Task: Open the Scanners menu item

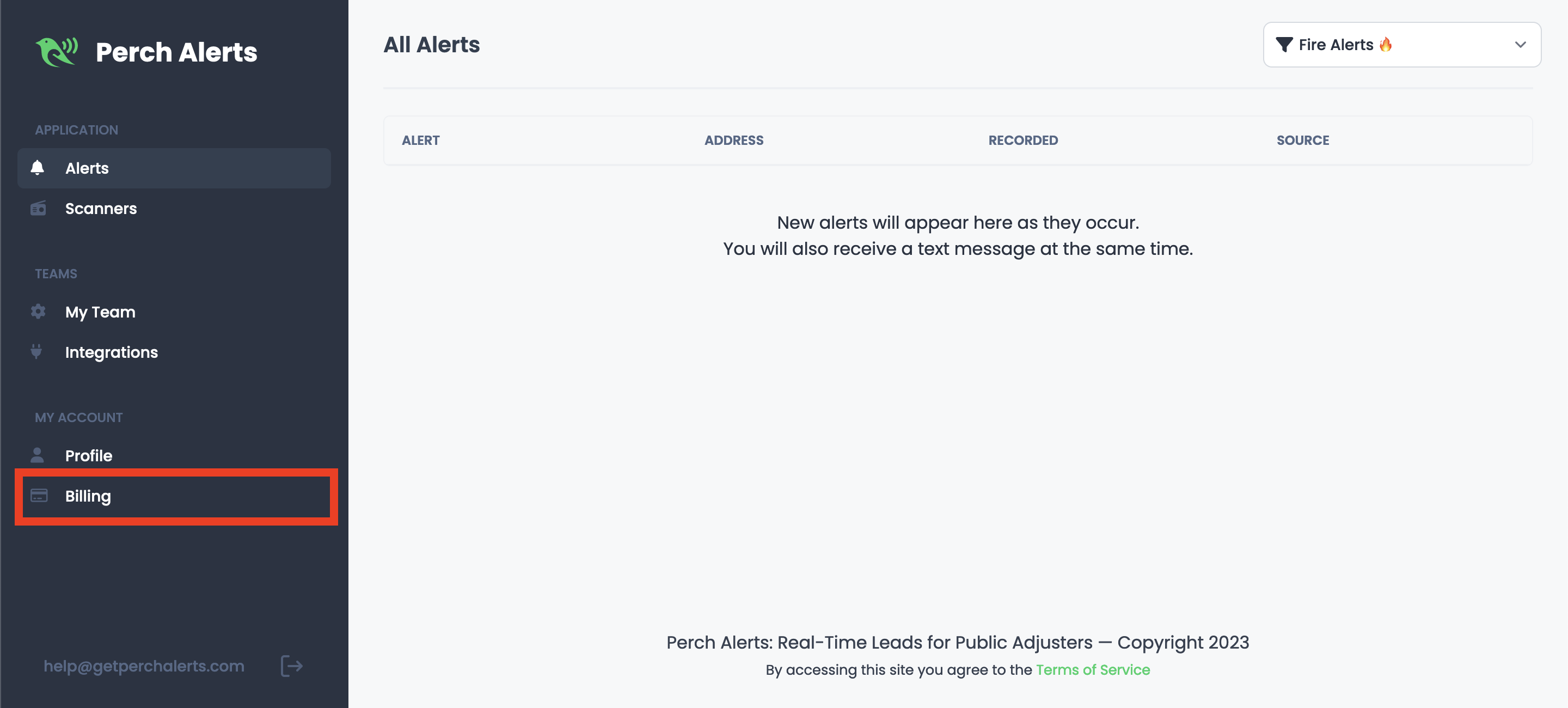Action: [101, 209]
